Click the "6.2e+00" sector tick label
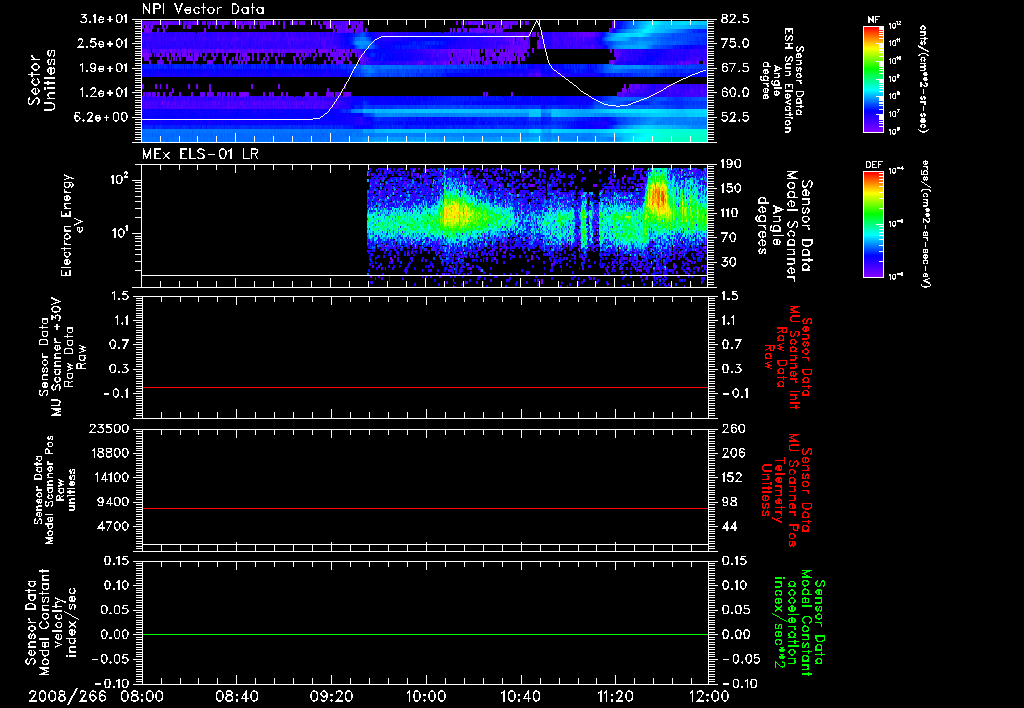Viewport: 1024px width, 708px height. point(101,117)
